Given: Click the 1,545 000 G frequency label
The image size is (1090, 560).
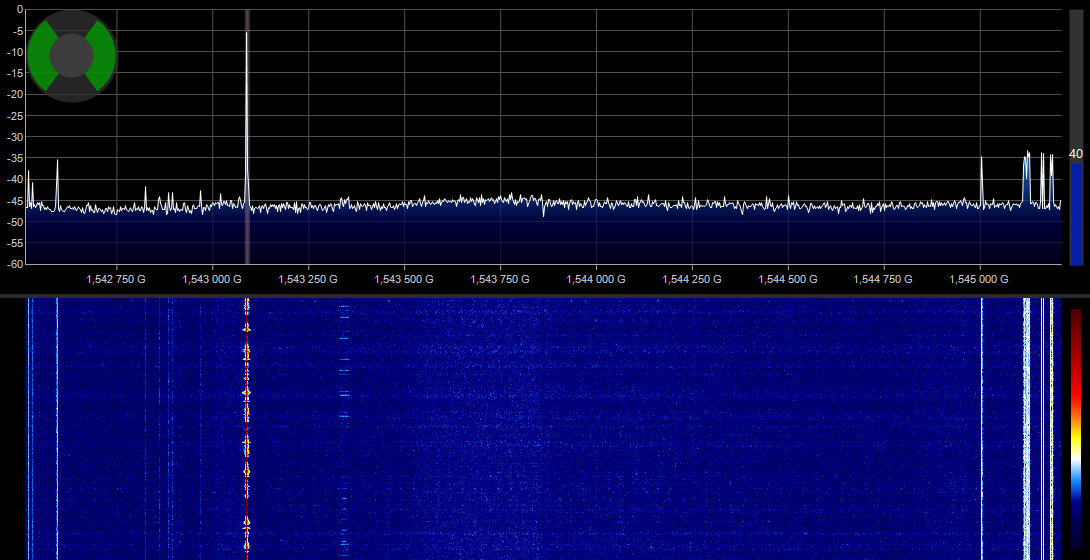Looking at the screenshot, I should point(979,279).
